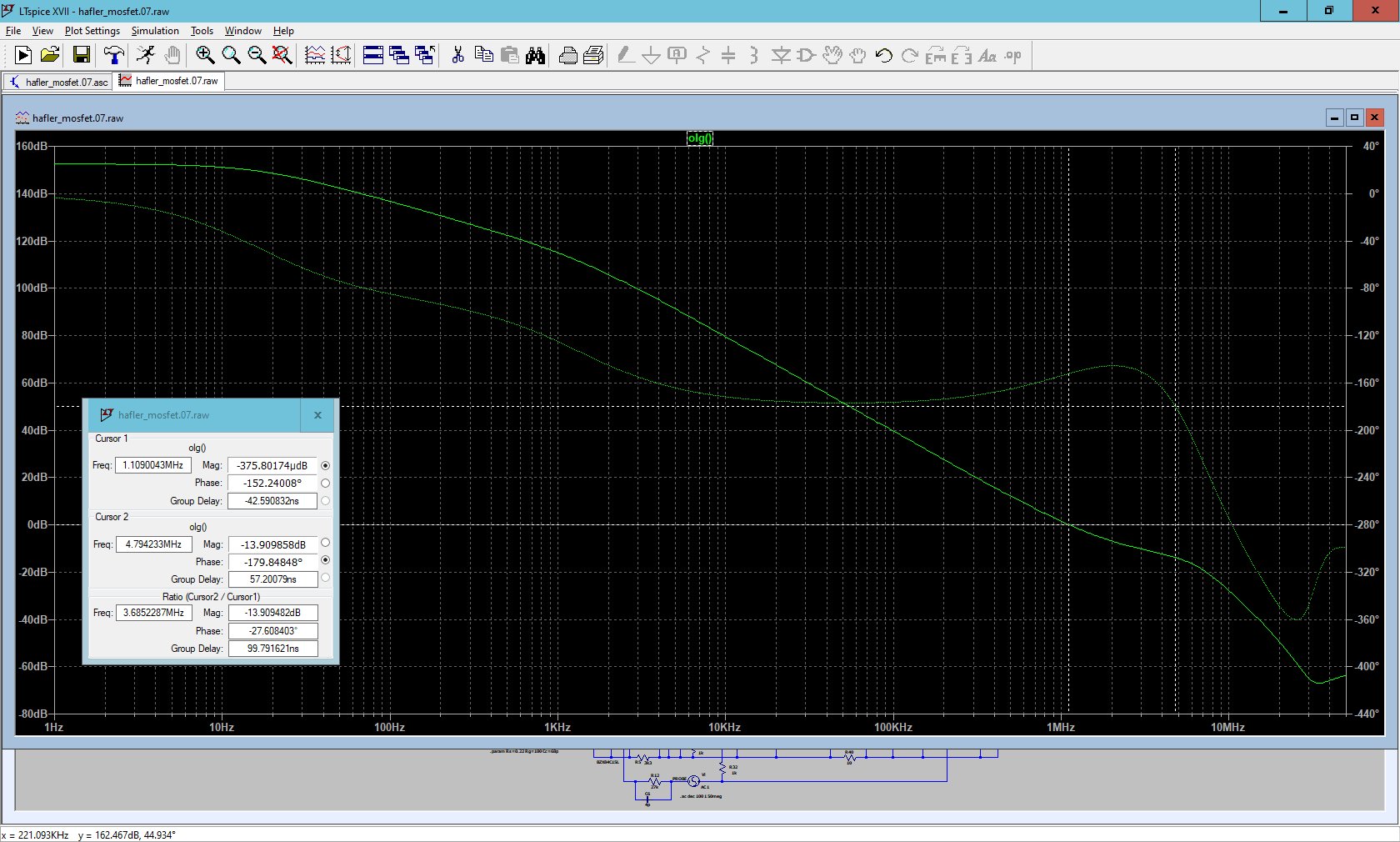Click Cursor 1 Mag value field
This screenshot has width=1400, height=842.
[x=272, y=465]
